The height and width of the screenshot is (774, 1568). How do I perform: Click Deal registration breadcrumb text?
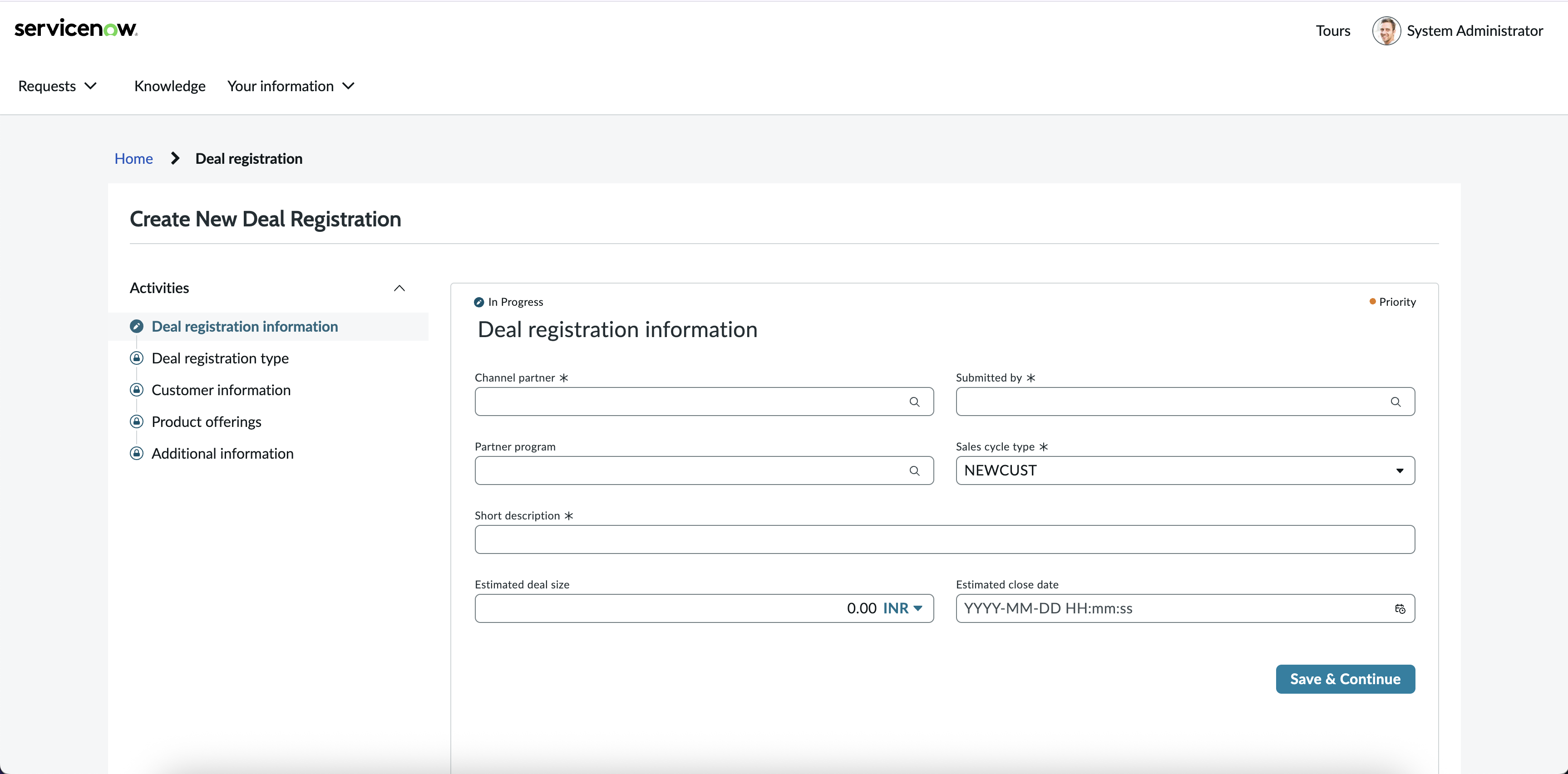pos(249,158)
